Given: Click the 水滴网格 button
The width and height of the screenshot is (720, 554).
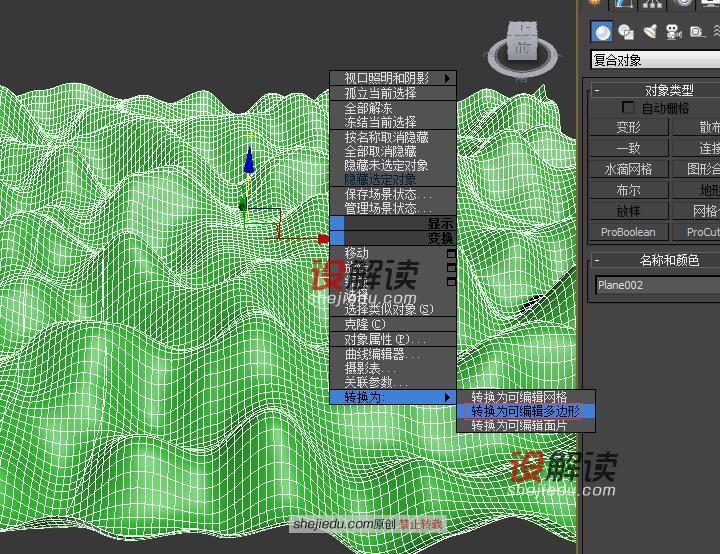Looking at the screenshot, I should click(628, 170).
